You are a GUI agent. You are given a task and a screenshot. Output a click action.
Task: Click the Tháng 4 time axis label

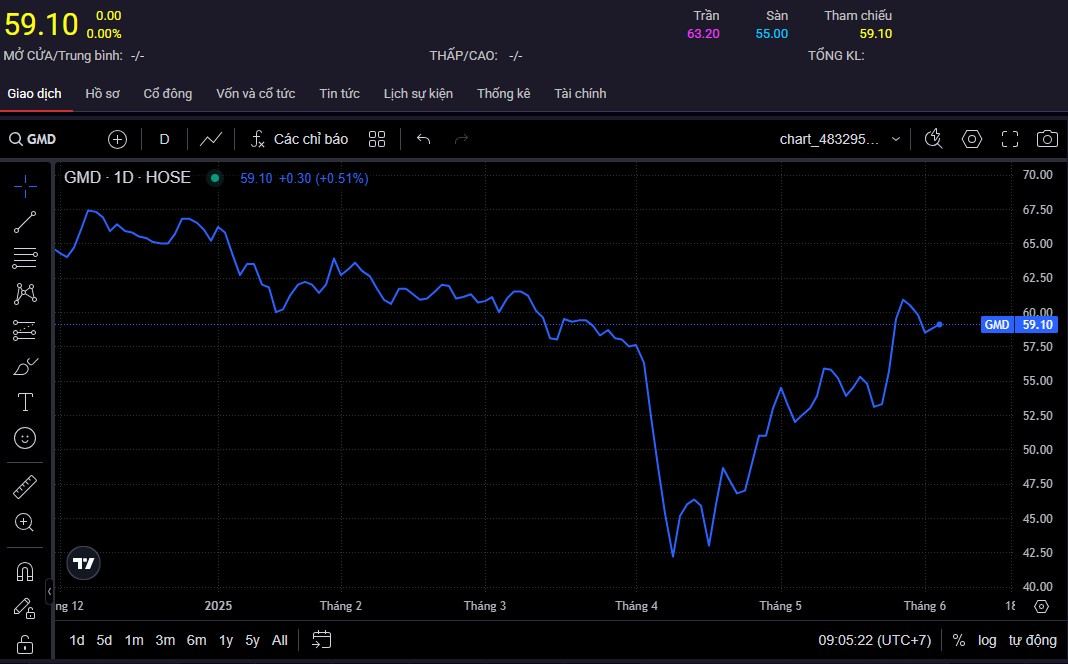(636, 606)
